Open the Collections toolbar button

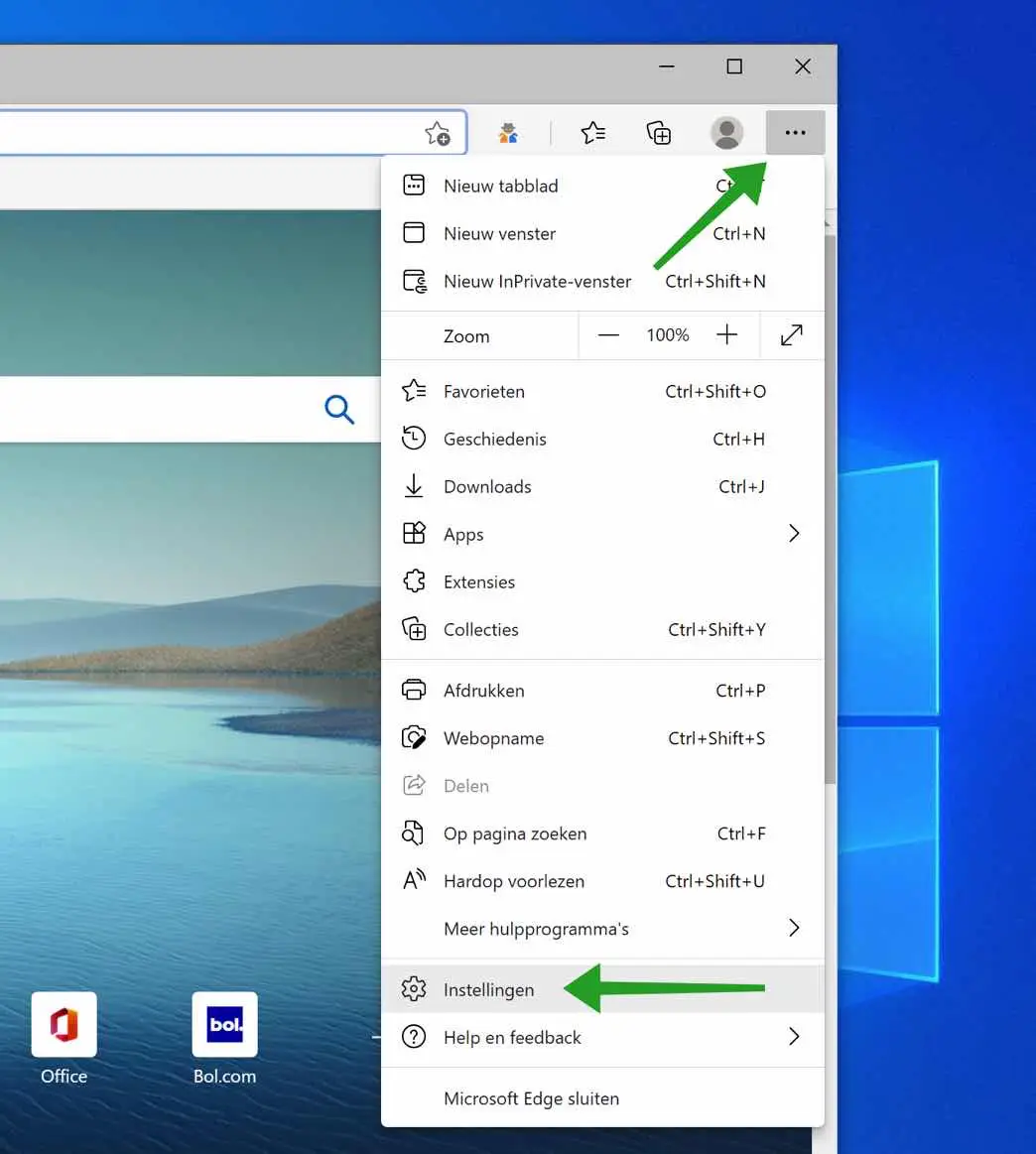(659, 133)
